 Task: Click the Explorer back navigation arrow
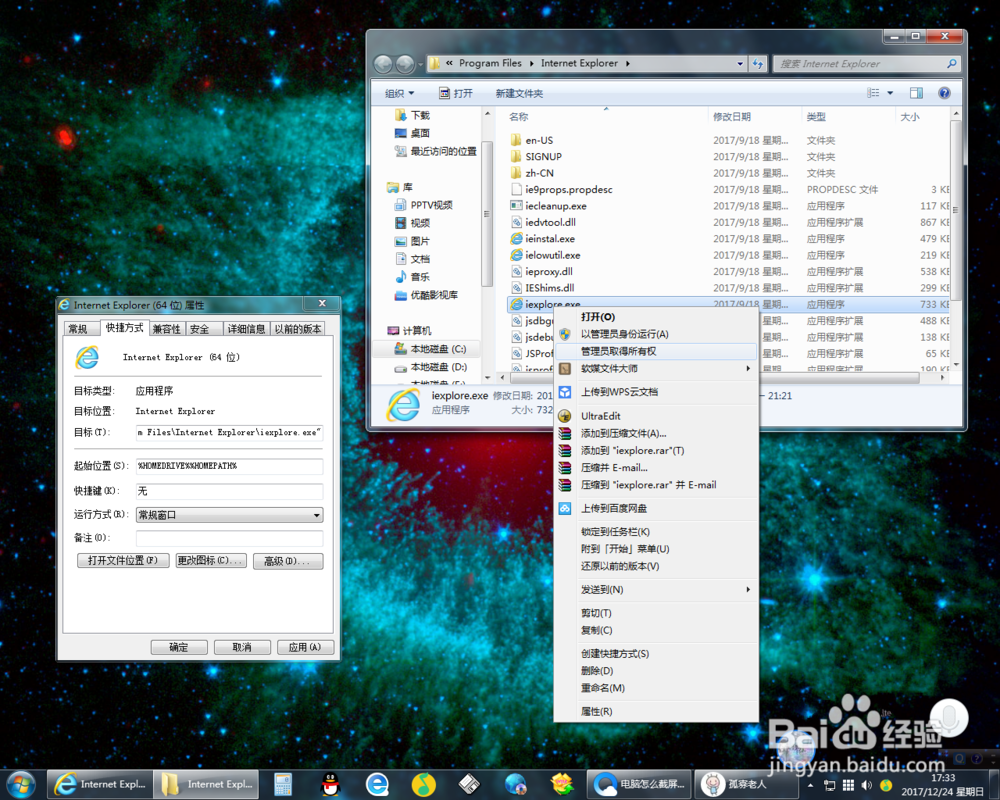pyautogui.click(x=383, y=64)
